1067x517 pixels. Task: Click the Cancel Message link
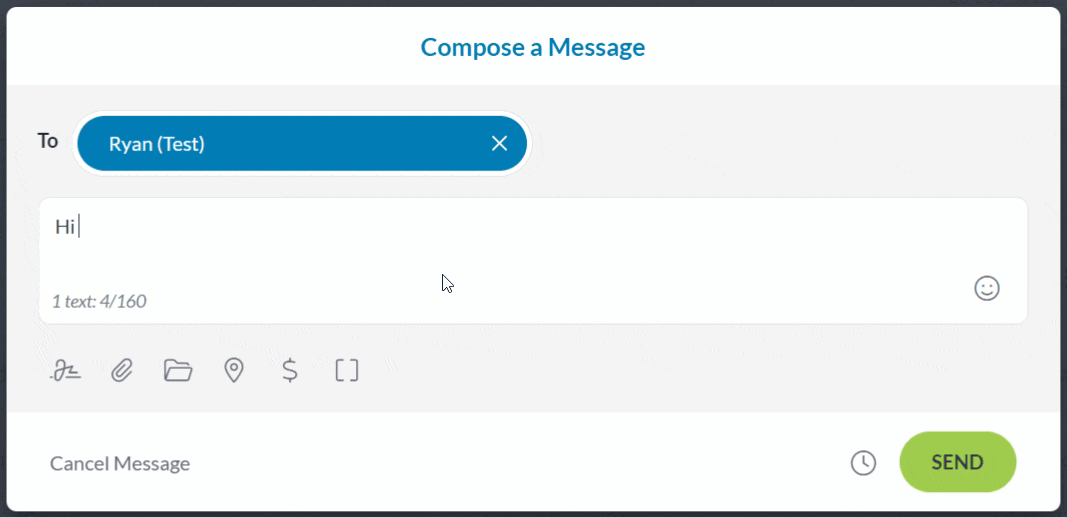(x=120, y=463)
